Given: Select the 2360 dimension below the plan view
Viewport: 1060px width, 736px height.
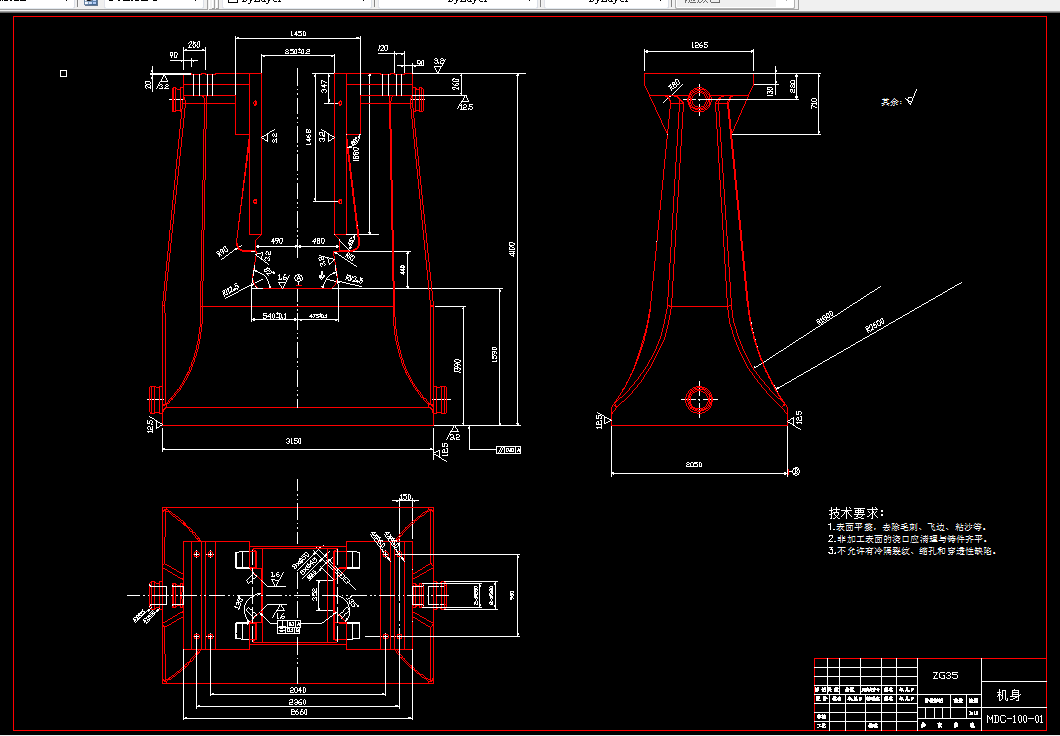Looking at the screenshot, I should point(297,702).
